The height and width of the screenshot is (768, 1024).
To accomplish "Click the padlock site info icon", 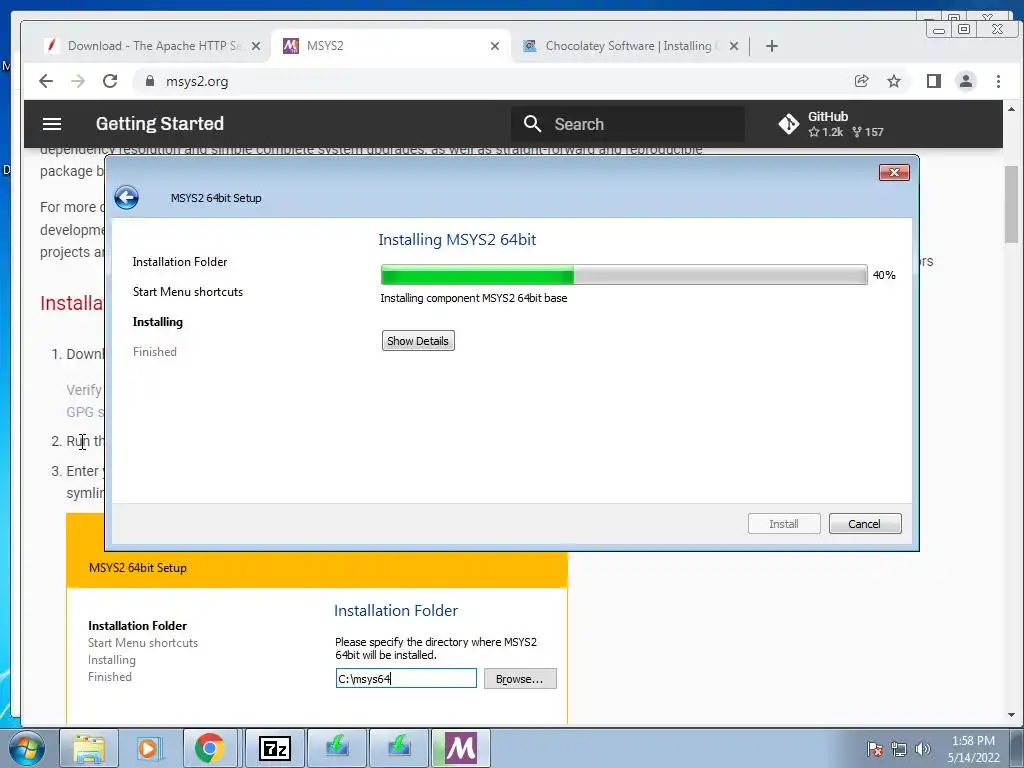I will [x=150, y=81].
